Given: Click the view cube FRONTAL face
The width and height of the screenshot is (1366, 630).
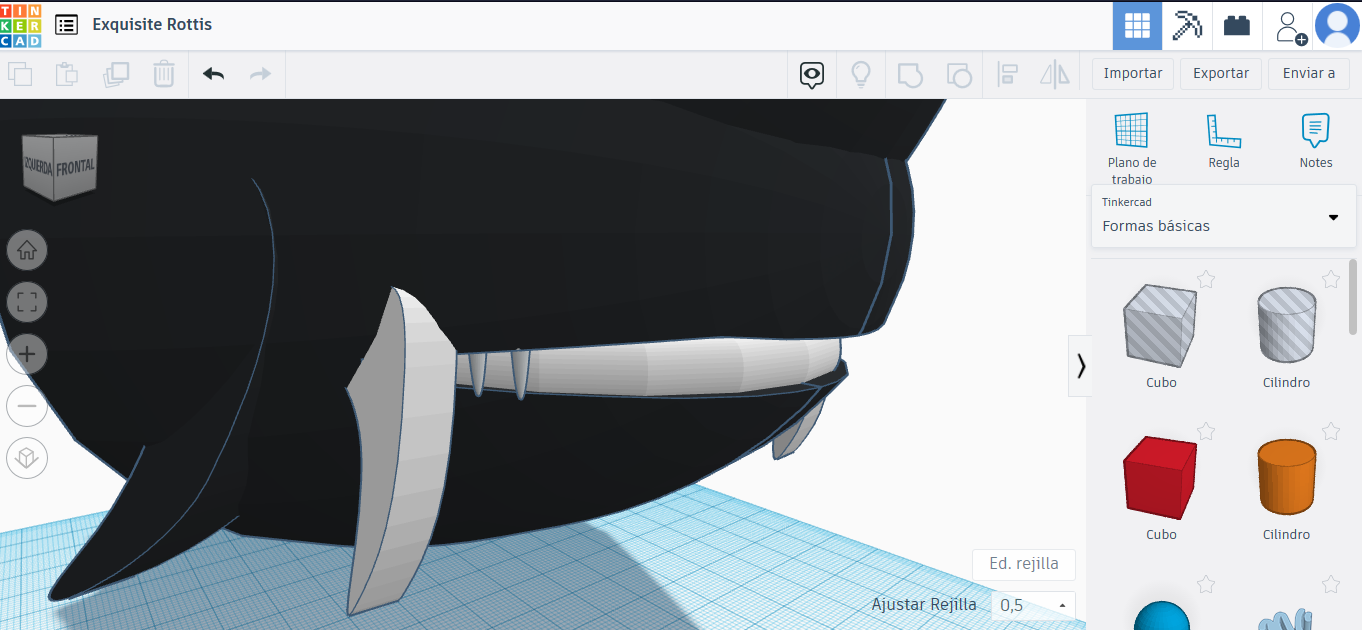Looking at the screenshot, I should point(76,166).
